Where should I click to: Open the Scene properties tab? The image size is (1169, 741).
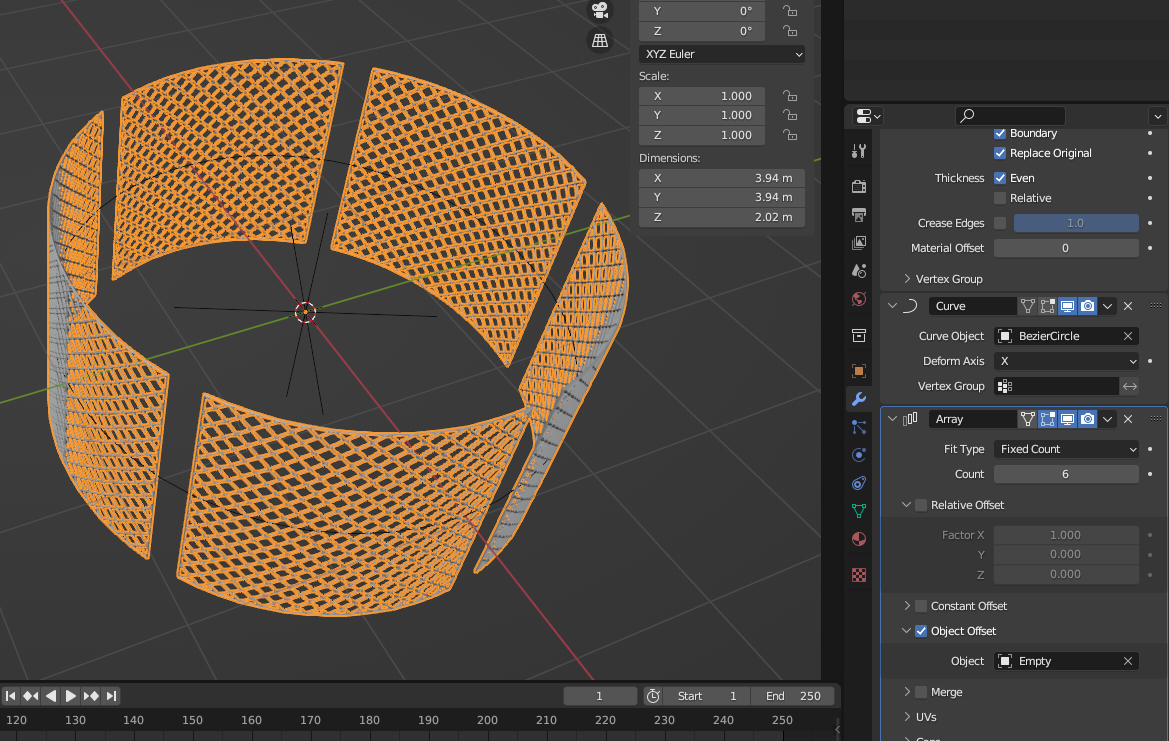pyautogui.click(x=859, y=271)
